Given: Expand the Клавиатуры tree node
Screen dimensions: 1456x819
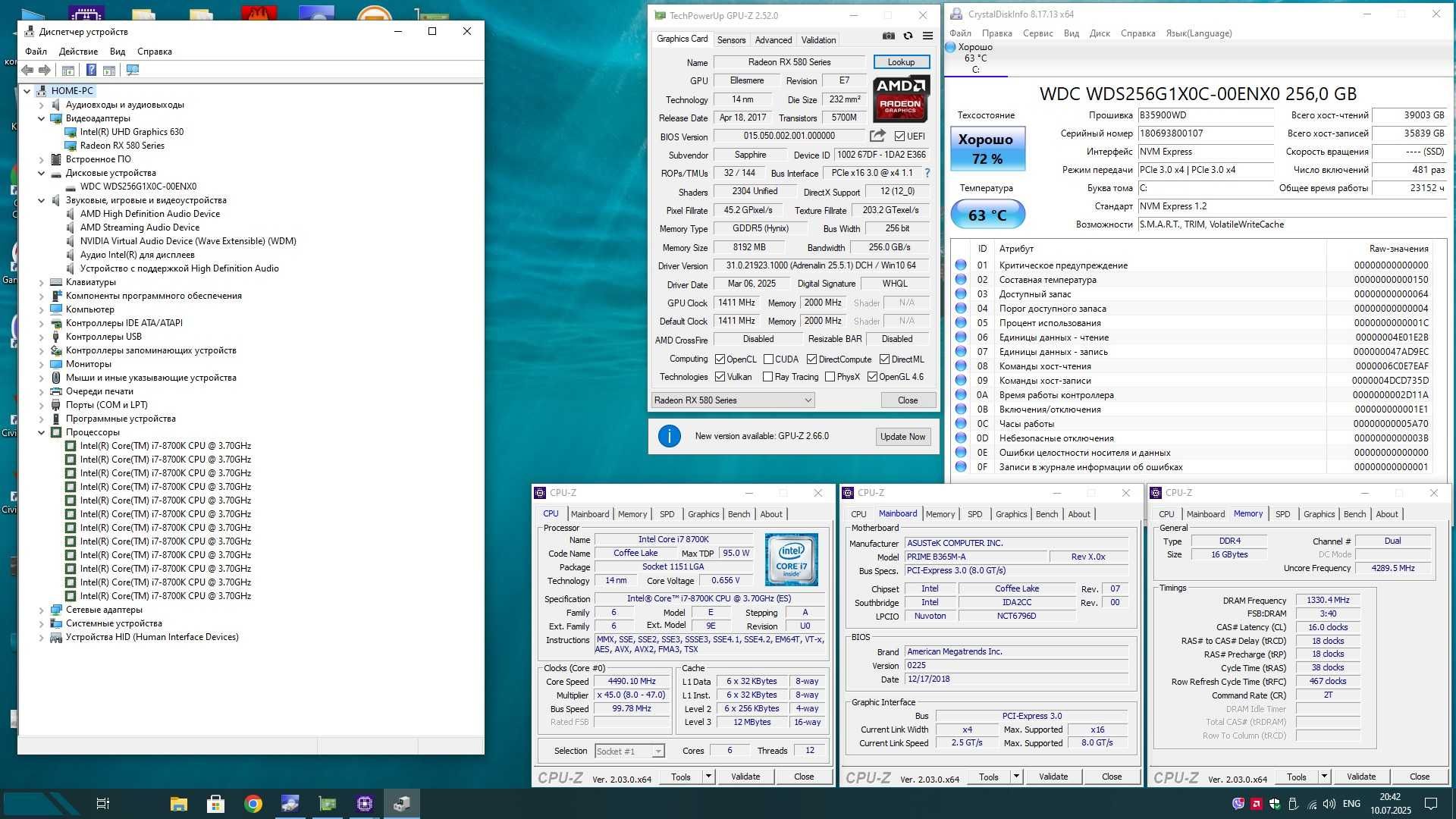Looking at the screenshot, I should point(42,282).
